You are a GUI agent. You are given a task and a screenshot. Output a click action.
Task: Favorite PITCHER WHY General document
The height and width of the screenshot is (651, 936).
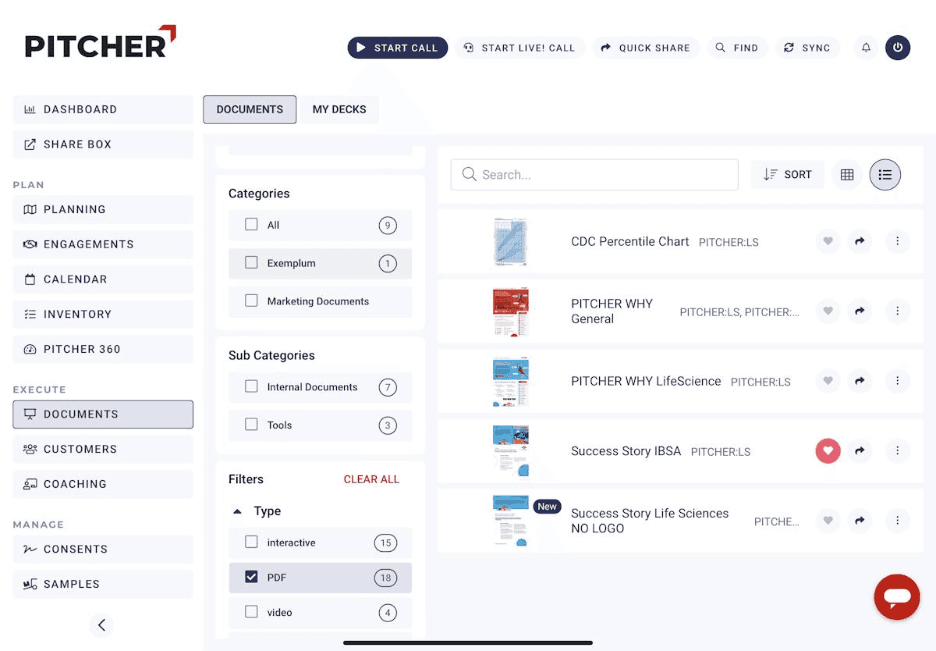[x=827, y=311]
